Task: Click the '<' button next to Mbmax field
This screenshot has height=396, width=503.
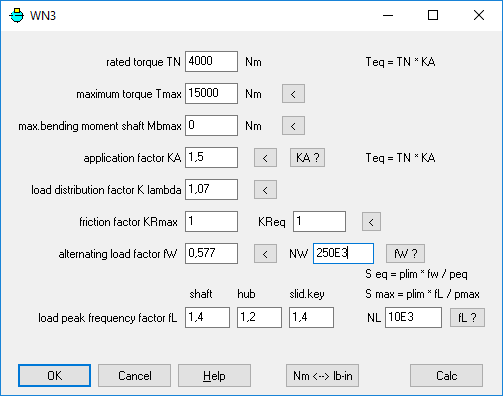Action: pos(293,126)
